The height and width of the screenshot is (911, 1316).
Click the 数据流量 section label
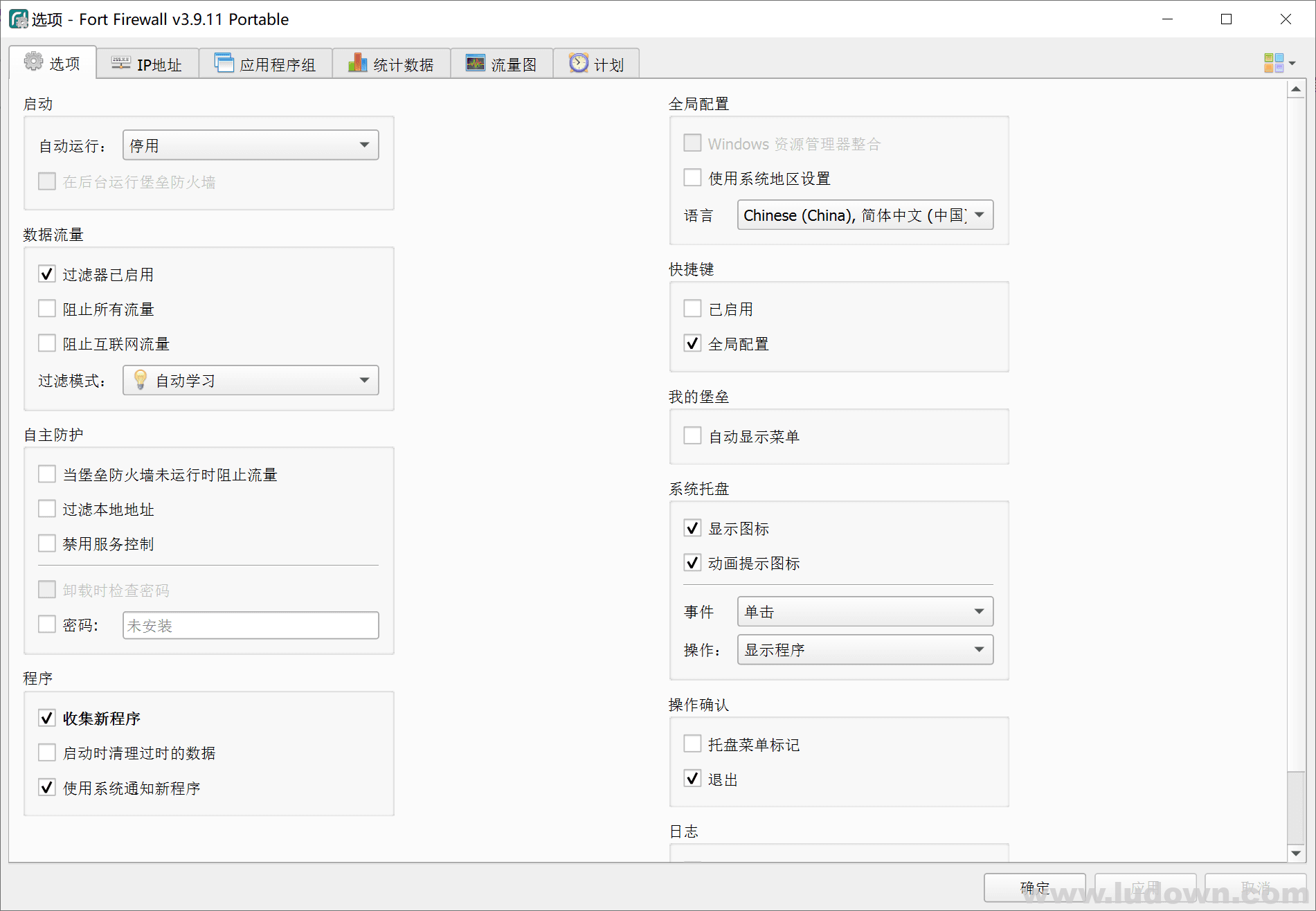point(53,235)
